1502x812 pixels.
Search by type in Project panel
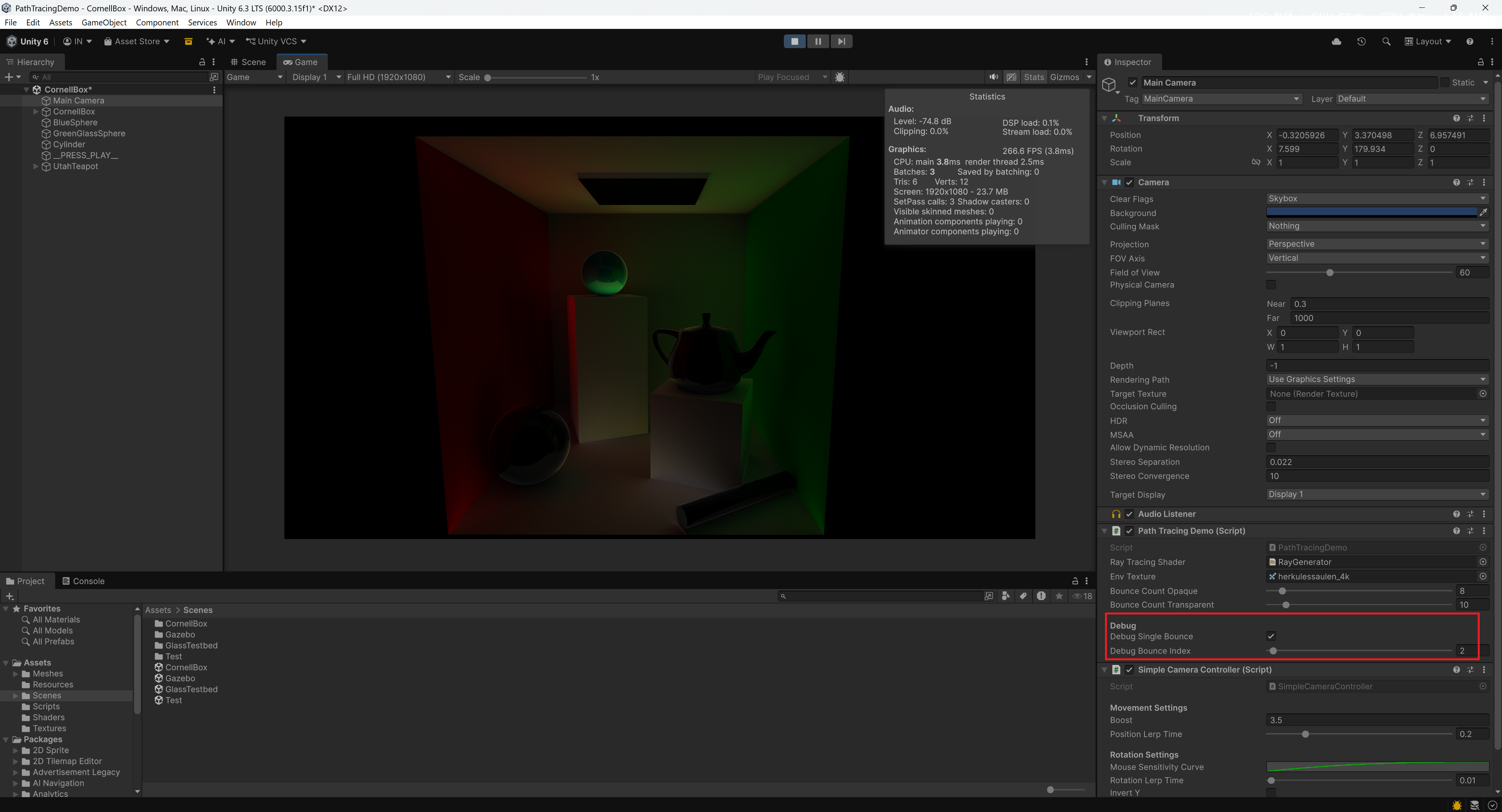(x=1006, y=596)
